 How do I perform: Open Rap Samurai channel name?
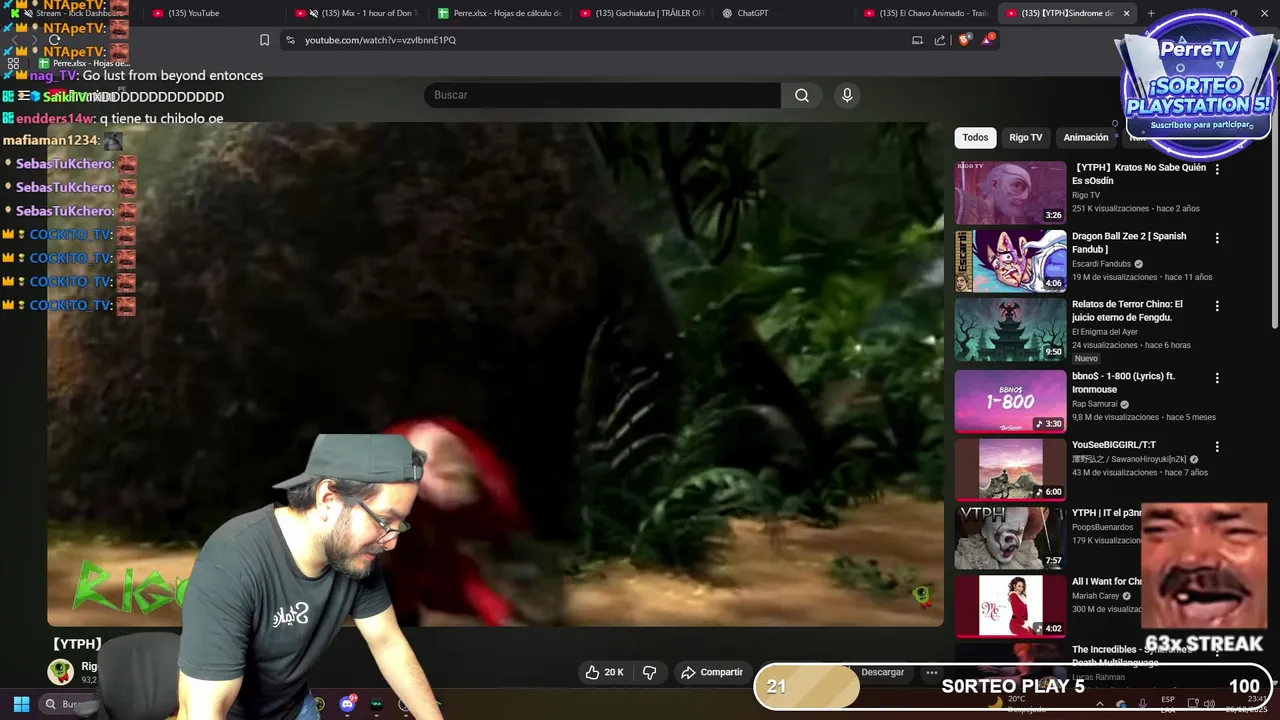click(1094, 404)
